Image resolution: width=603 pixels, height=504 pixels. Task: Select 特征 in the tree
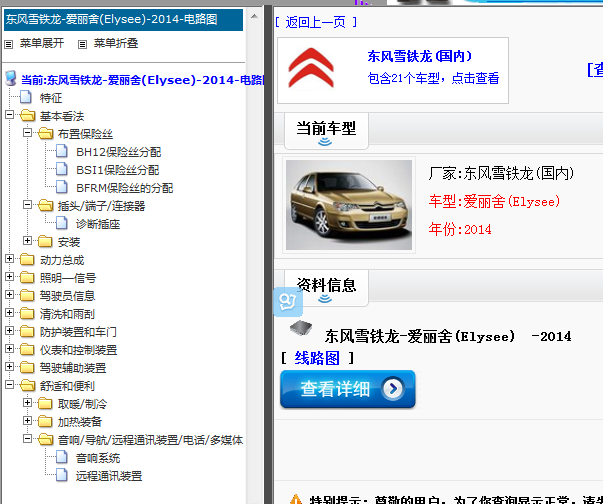[51, 98]
